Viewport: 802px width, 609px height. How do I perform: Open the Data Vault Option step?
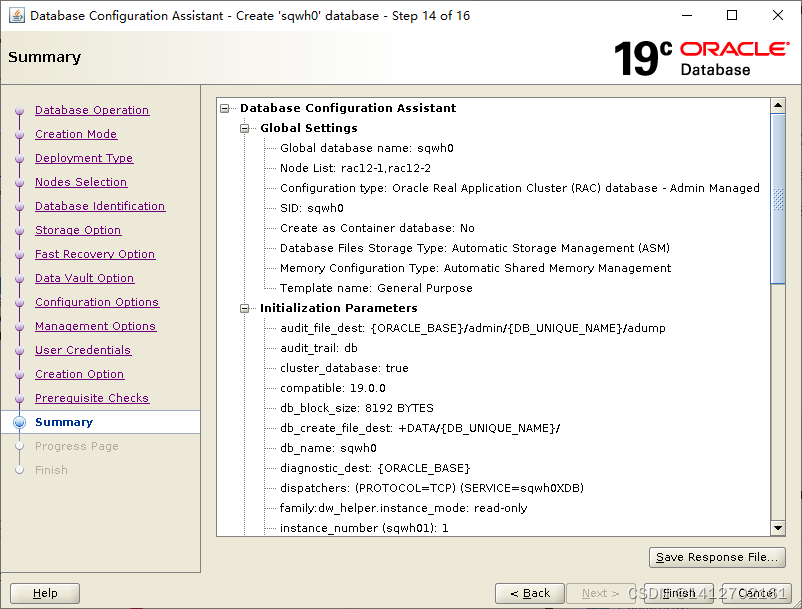pyautogui.click(x=85, y=278)
